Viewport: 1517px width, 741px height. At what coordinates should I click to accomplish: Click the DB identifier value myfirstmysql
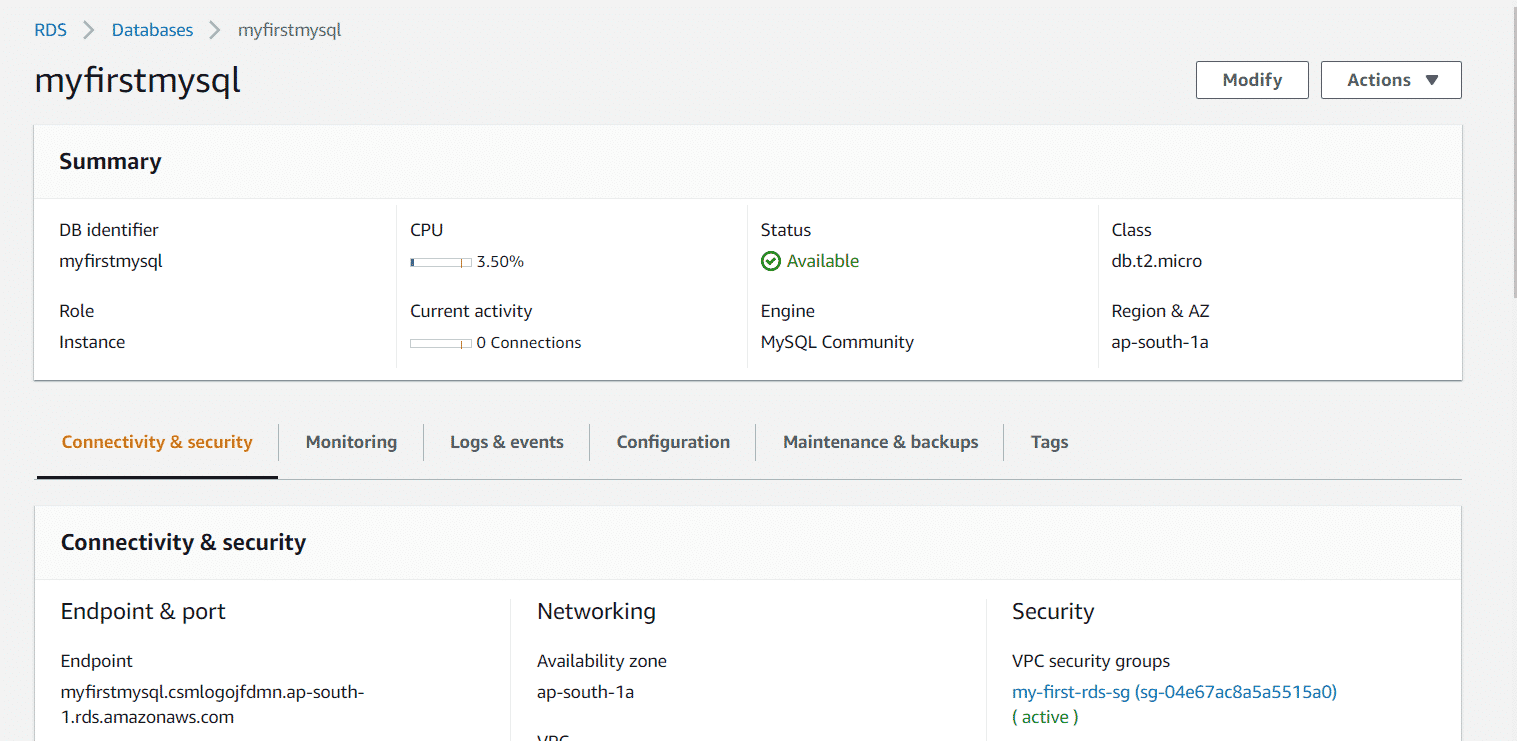110,261
